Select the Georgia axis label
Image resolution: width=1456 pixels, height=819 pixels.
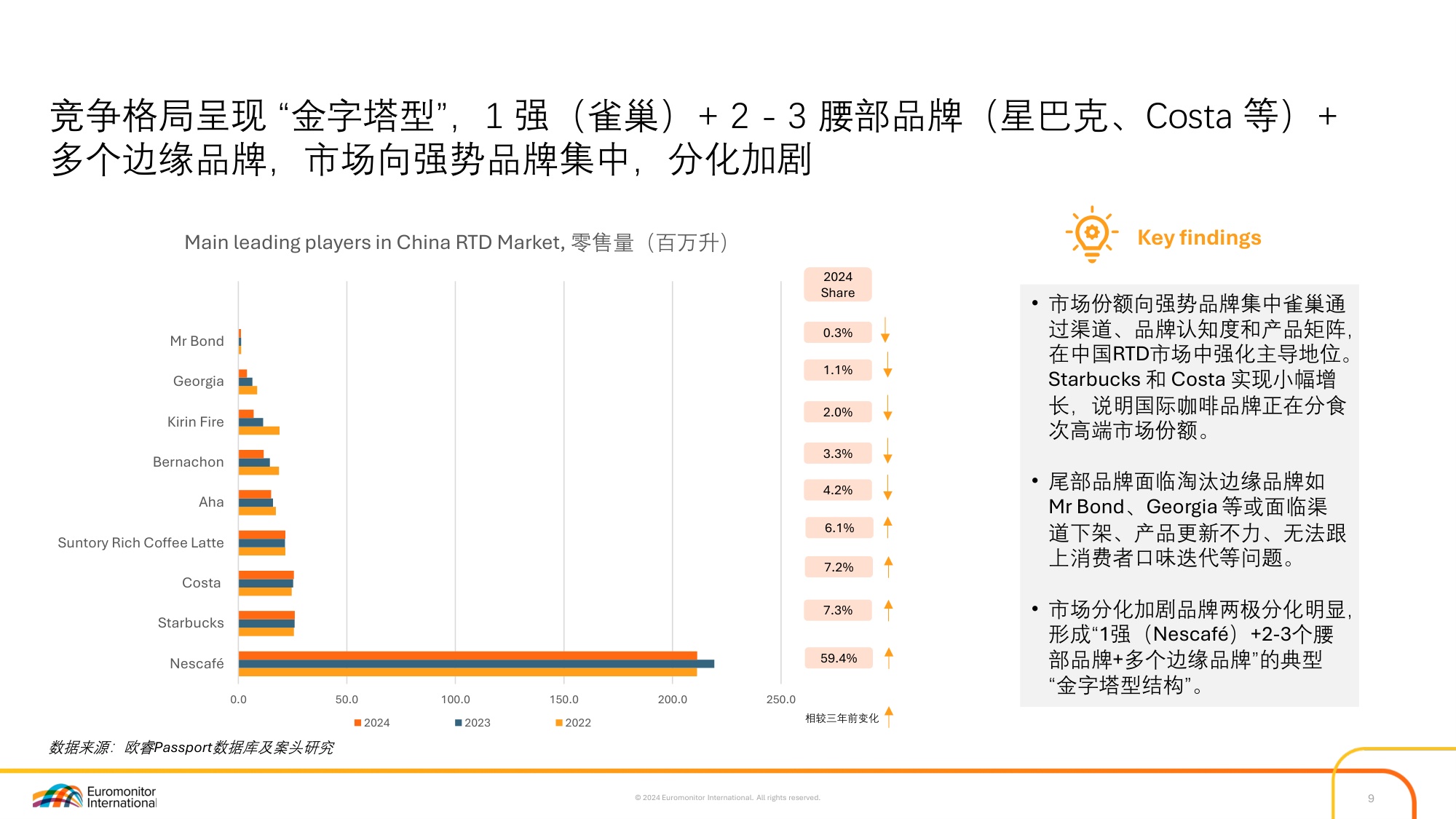pos(198,381)
